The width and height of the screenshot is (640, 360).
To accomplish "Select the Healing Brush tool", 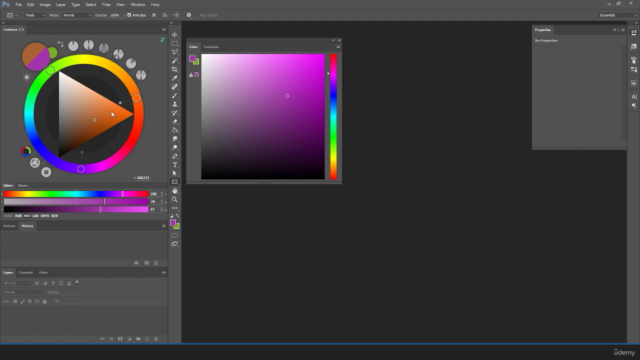I will tap(175, 87).
